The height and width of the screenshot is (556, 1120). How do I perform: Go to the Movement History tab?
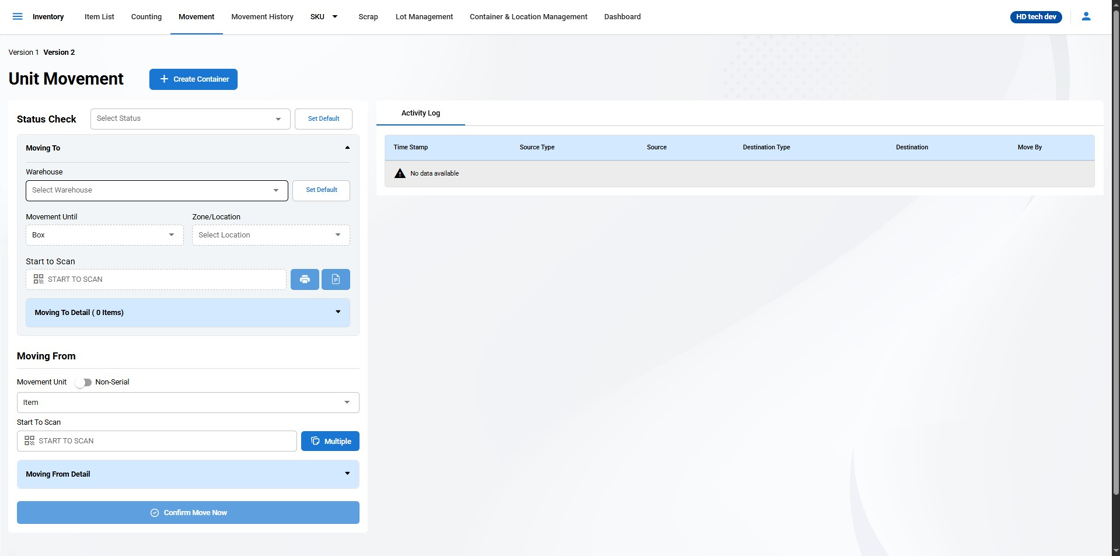[262, 17]
